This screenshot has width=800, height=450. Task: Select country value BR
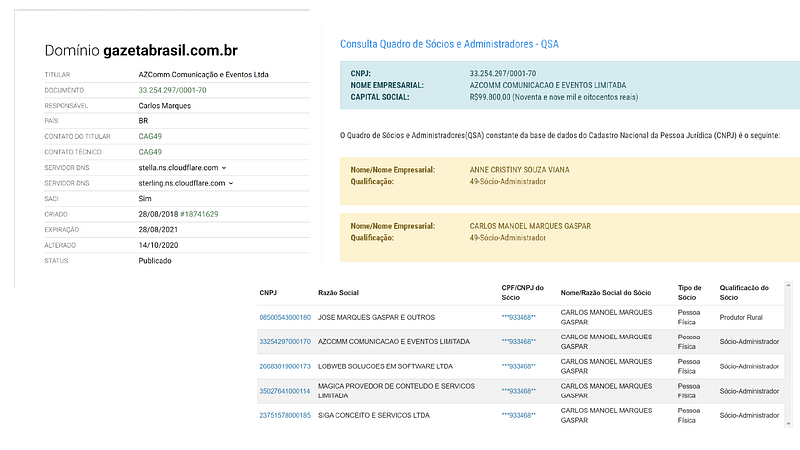coord(143,121)
